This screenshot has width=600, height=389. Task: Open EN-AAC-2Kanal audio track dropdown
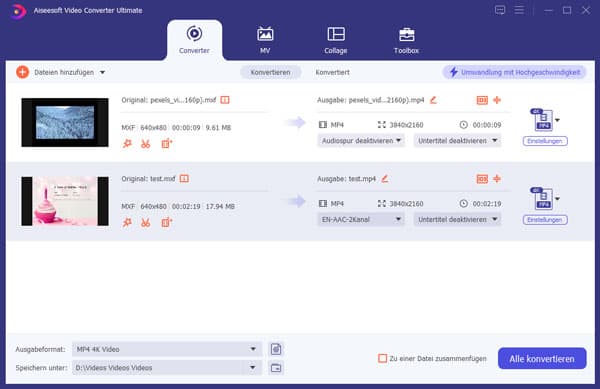(x=361, y=220)
